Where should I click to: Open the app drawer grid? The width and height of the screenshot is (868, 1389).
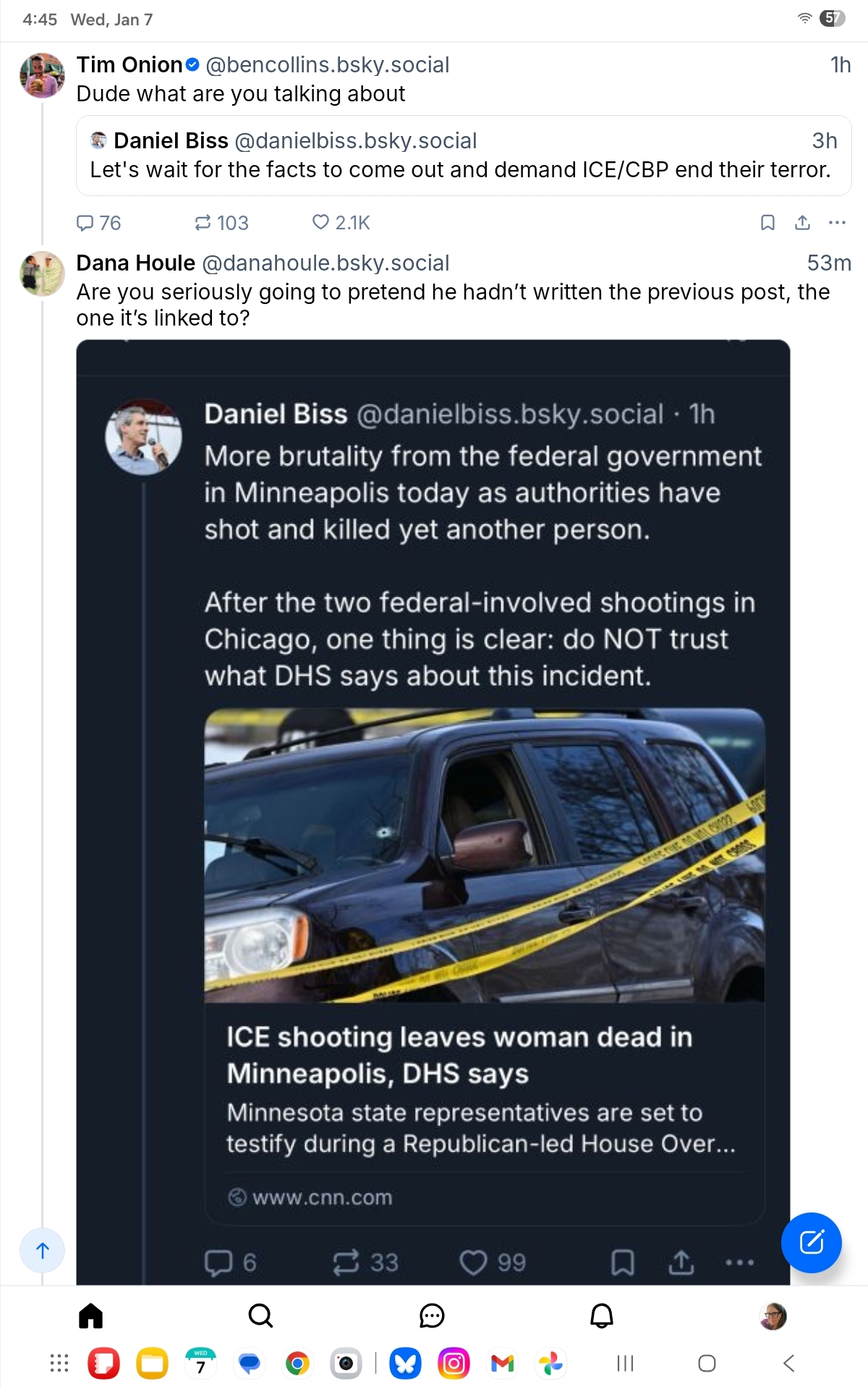(x=59, y=1364)
